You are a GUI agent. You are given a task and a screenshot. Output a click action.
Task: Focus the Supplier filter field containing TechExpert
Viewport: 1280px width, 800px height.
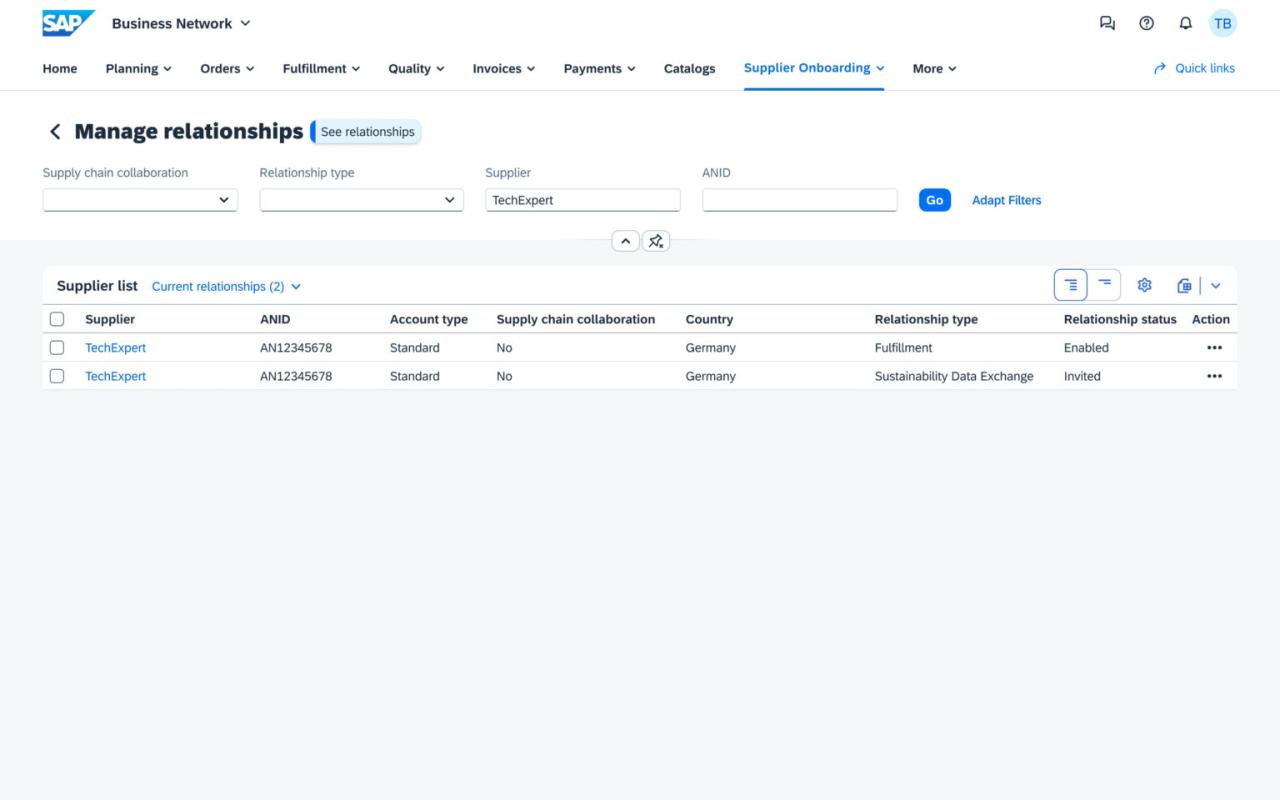click(x=583, y=200)
